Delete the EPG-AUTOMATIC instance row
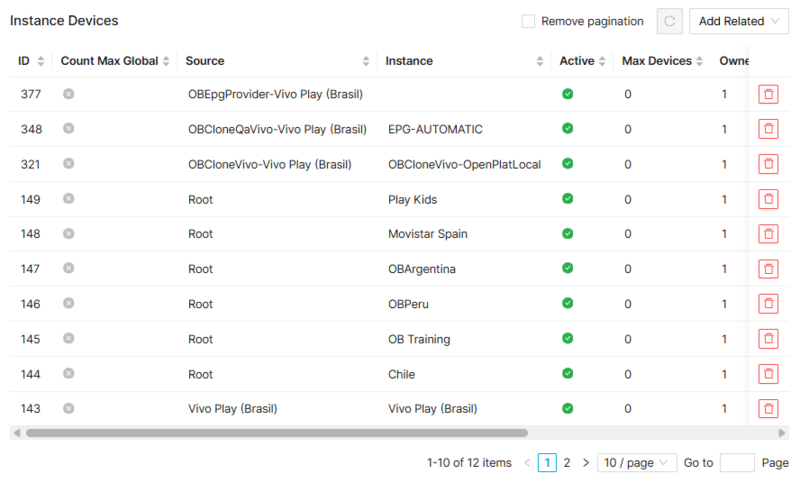 click(x=768, y=129)
